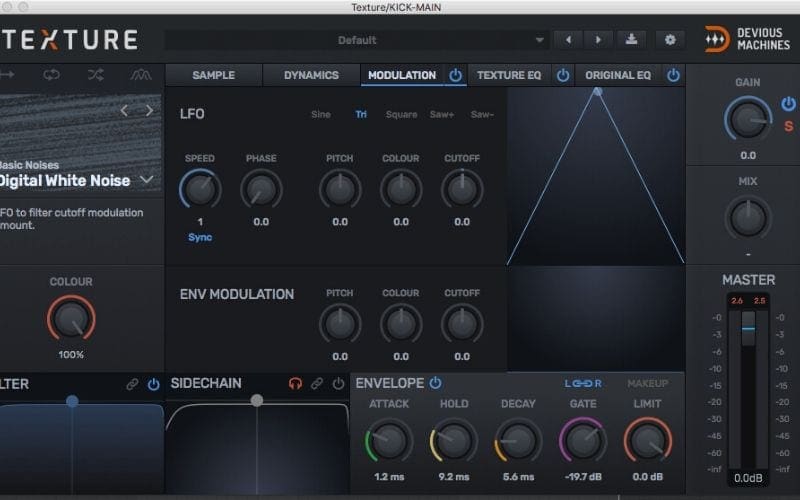Select the Saw+ LFO waveform

pyautogui.click(x=442, y=114)
